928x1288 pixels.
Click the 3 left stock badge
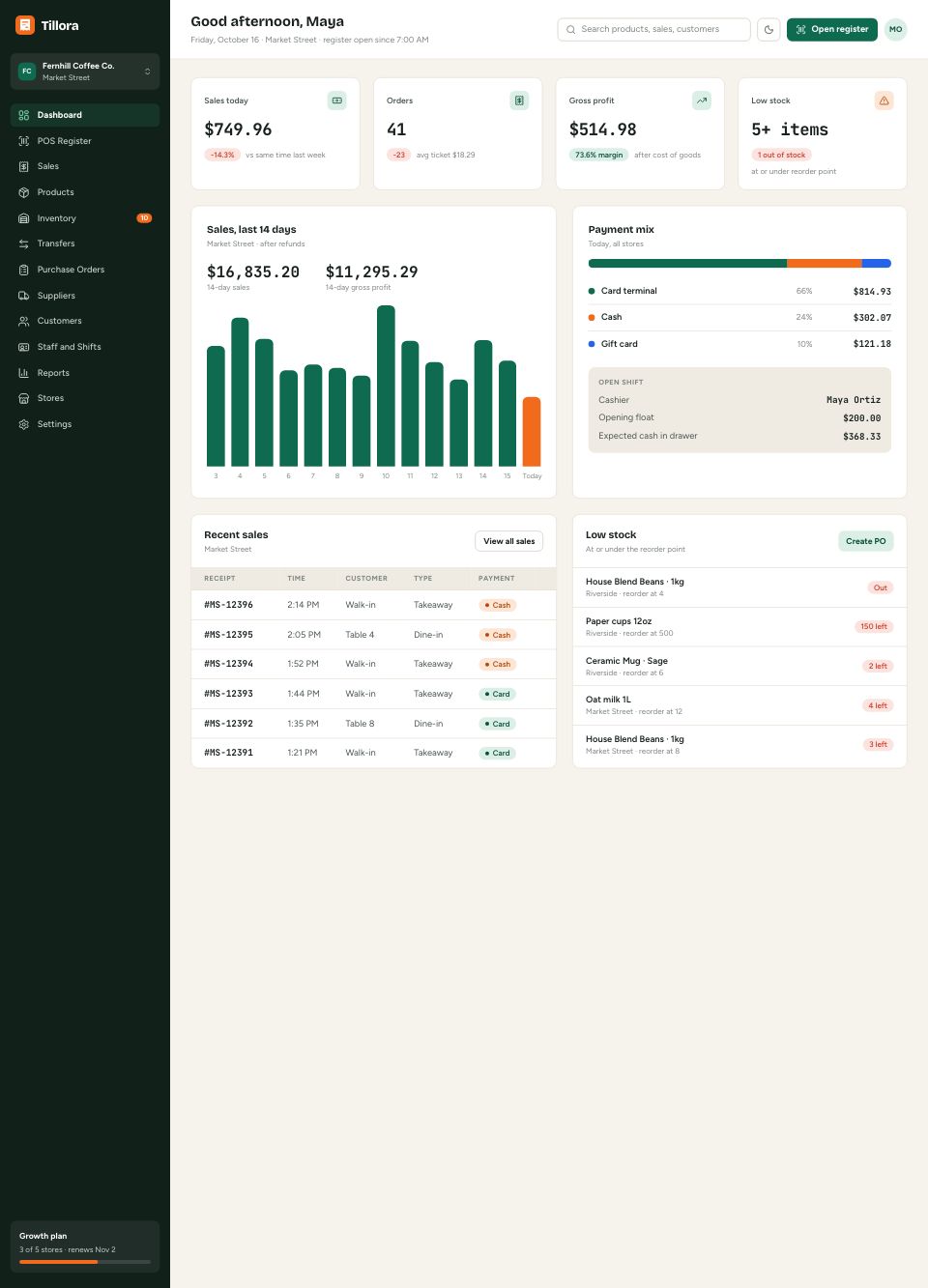tap(878, 744)
